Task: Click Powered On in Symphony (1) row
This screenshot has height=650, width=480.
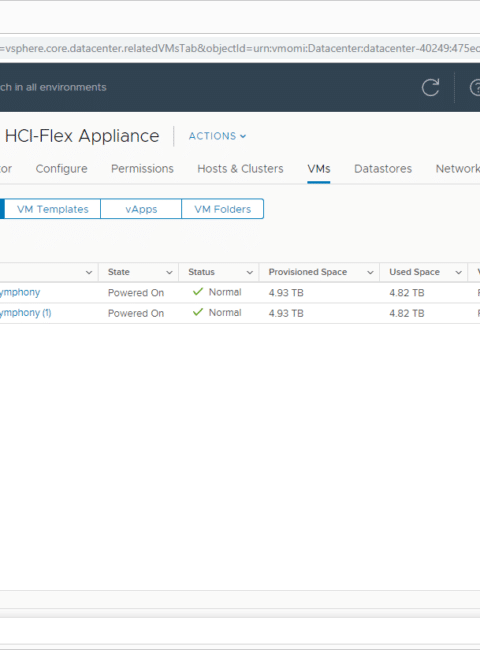Action: [x=136, y=313]
